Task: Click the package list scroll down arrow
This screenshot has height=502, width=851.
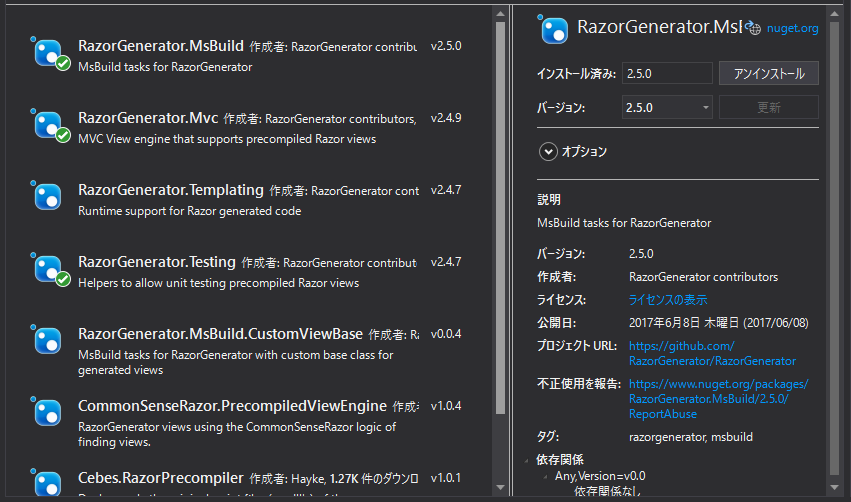Action: (x=500, y=487)
